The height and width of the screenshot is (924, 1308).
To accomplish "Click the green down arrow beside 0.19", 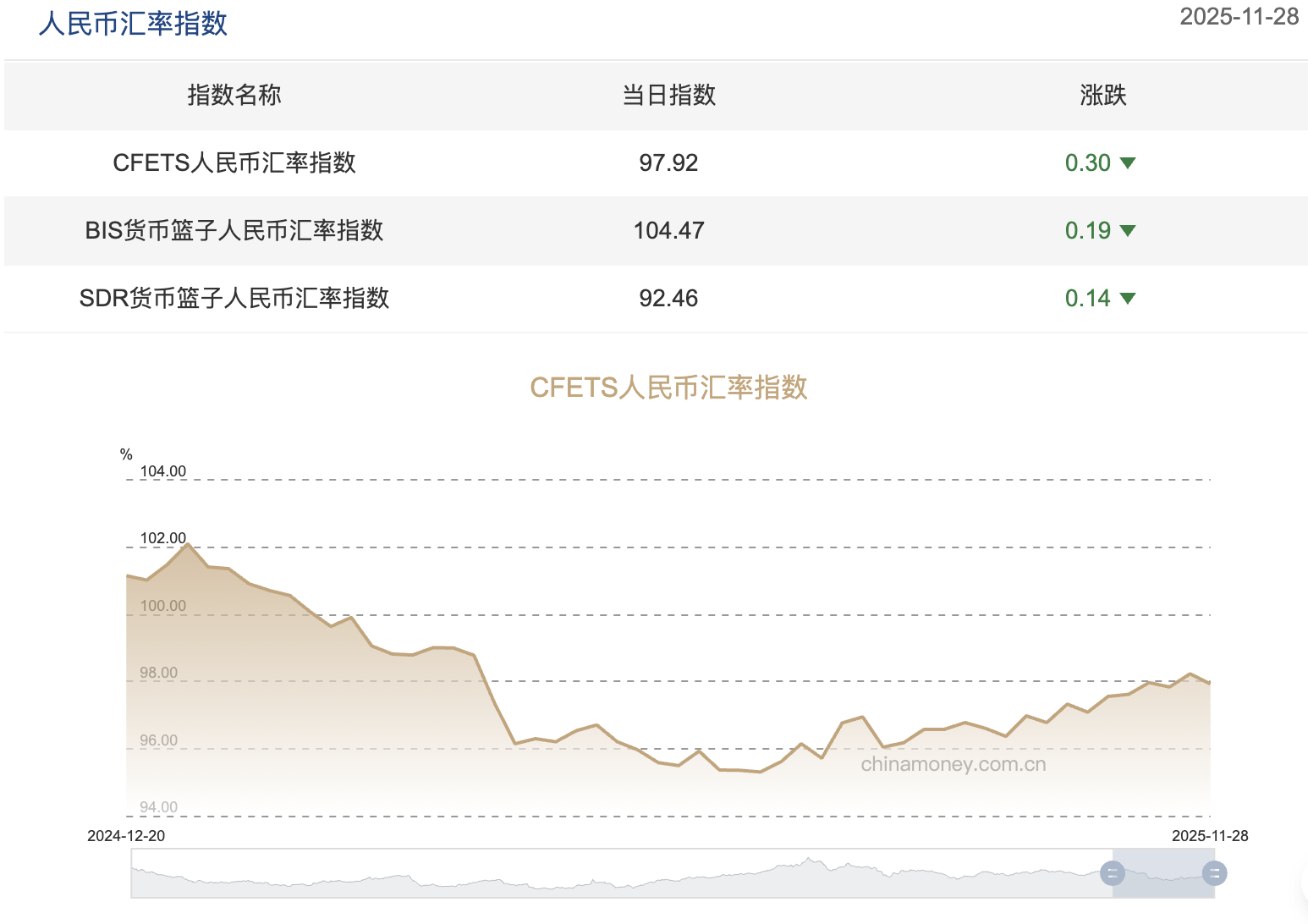I will [x=1129, y=230].
